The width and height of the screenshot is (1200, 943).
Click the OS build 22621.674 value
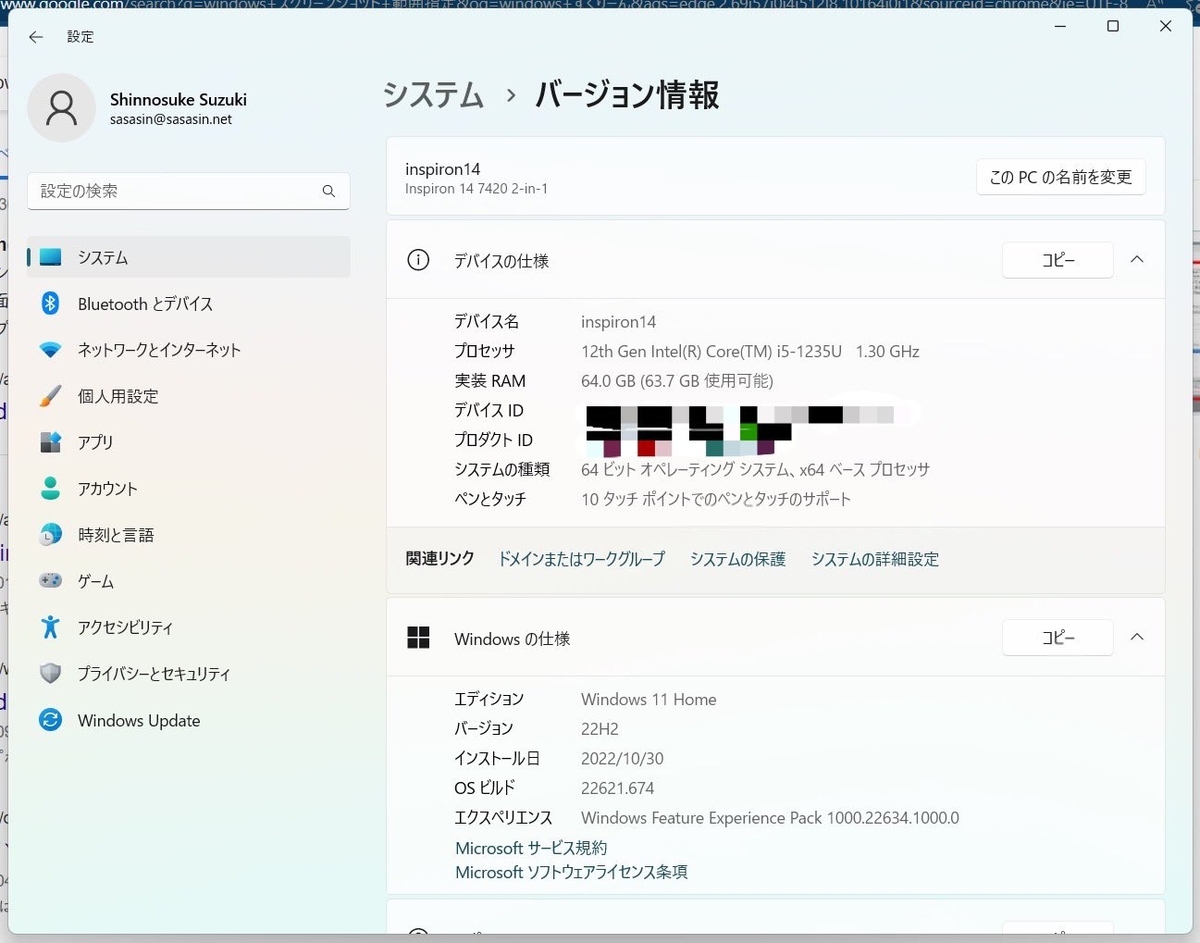[x=618, y=788]
